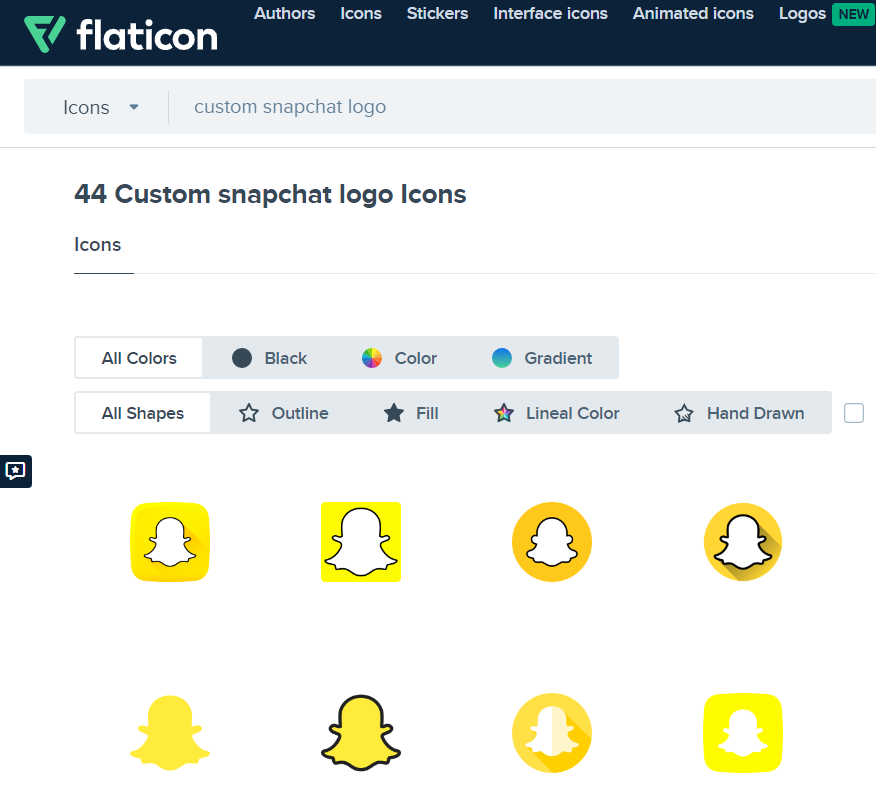876x799 pixels.
Task: Open the Logos navigation item
Action: (x=802, y=13)
